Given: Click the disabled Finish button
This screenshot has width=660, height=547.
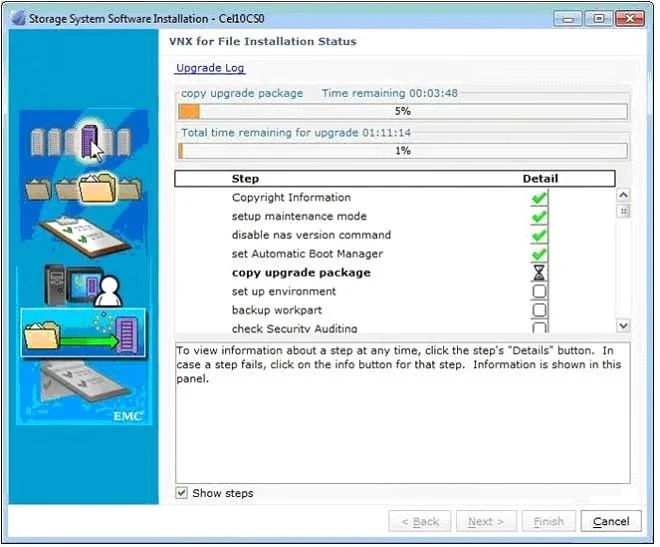Looking at the screenshot, I should (x=548, y=521).
